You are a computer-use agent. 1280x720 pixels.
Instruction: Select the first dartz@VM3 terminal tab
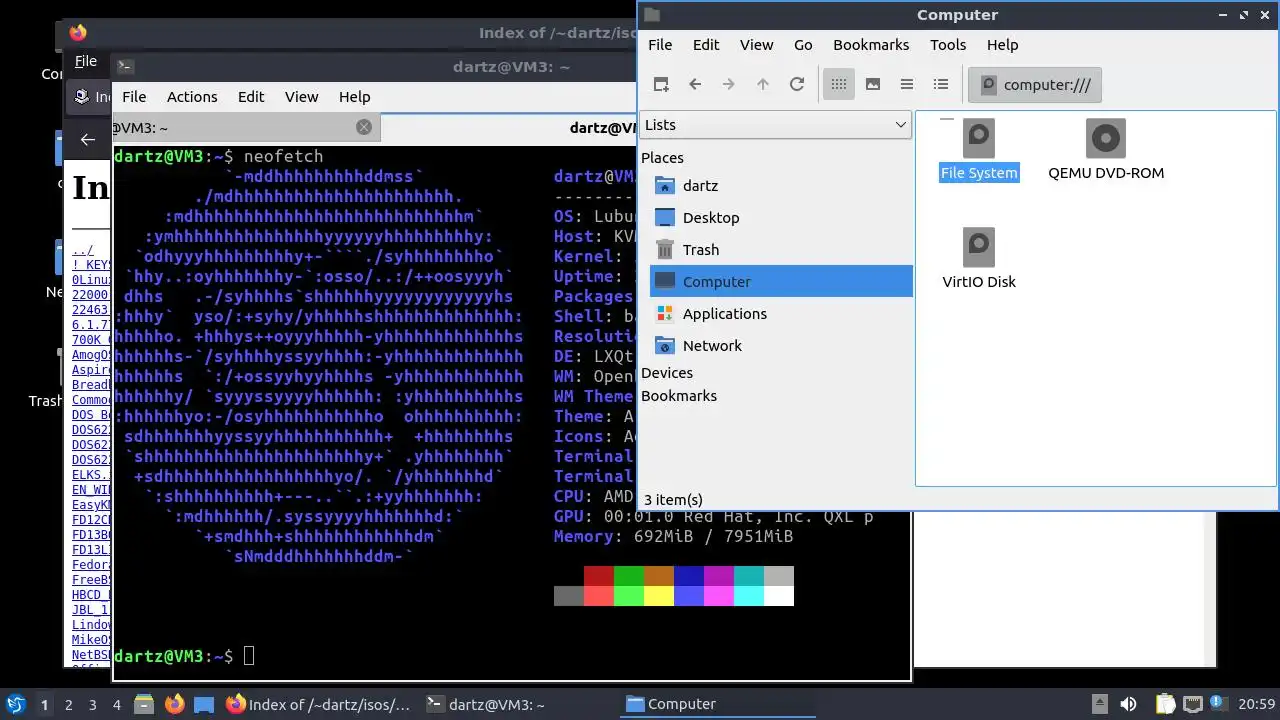point(245,127)
